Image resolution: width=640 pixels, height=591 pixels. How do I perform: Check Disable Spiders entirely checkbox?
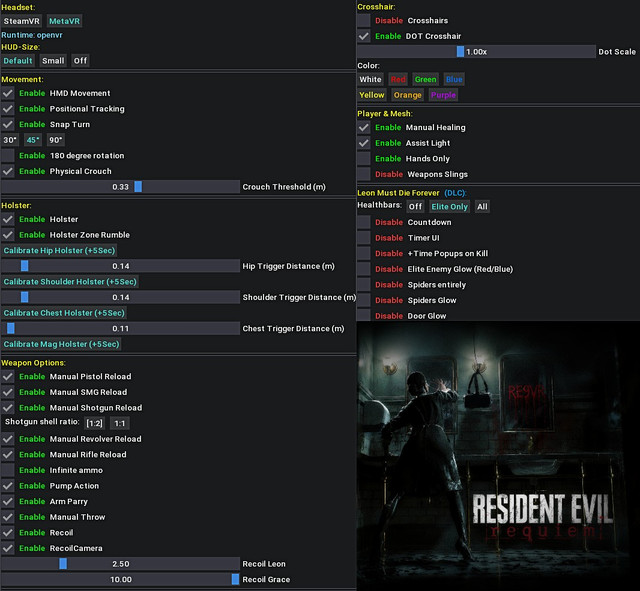(364, 284)
